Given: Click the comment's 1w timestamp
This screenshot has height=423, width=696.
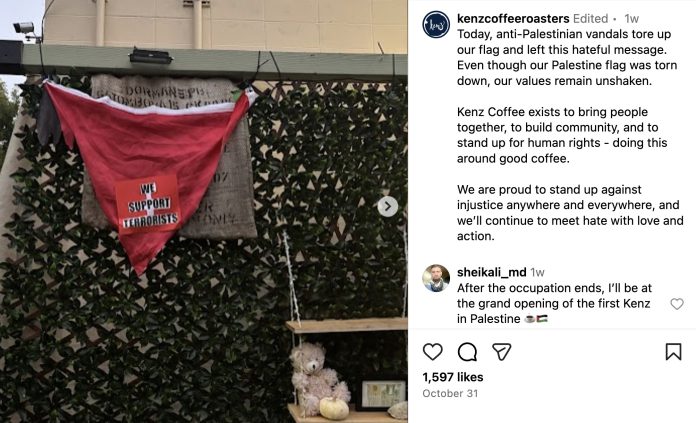Looking at the screenshot, I should 537,272.
